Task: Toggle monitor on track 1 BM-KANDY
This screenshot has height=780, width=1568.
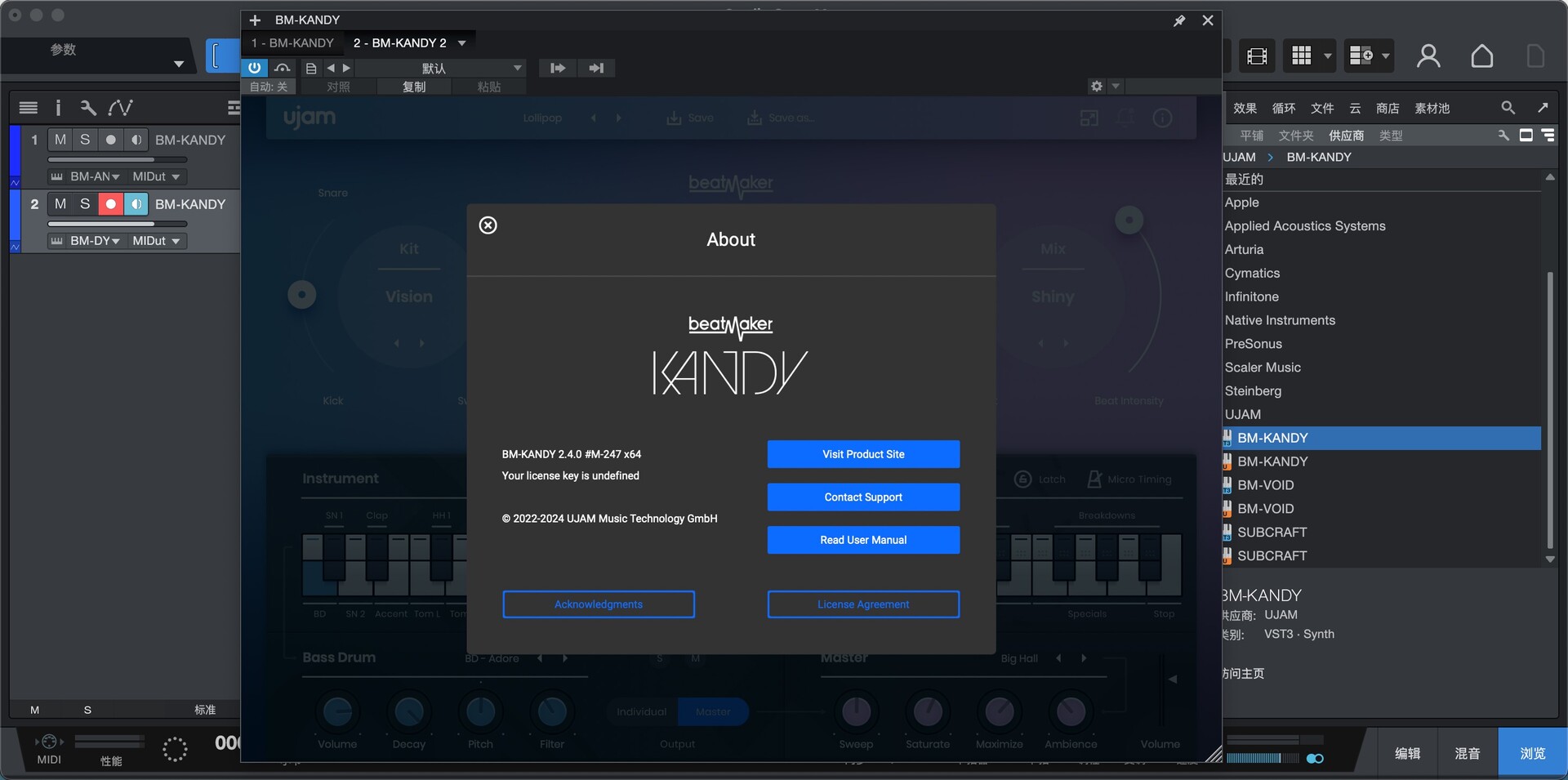Action: coord(136,140)
